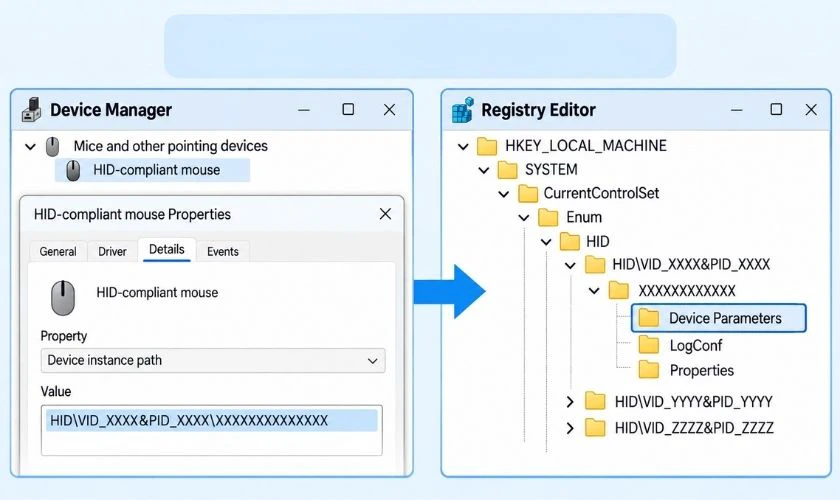Select HID-compliant mouse label in Device Manager tree
The height and width of the screenshot is (500, 840).
[156, 170]
